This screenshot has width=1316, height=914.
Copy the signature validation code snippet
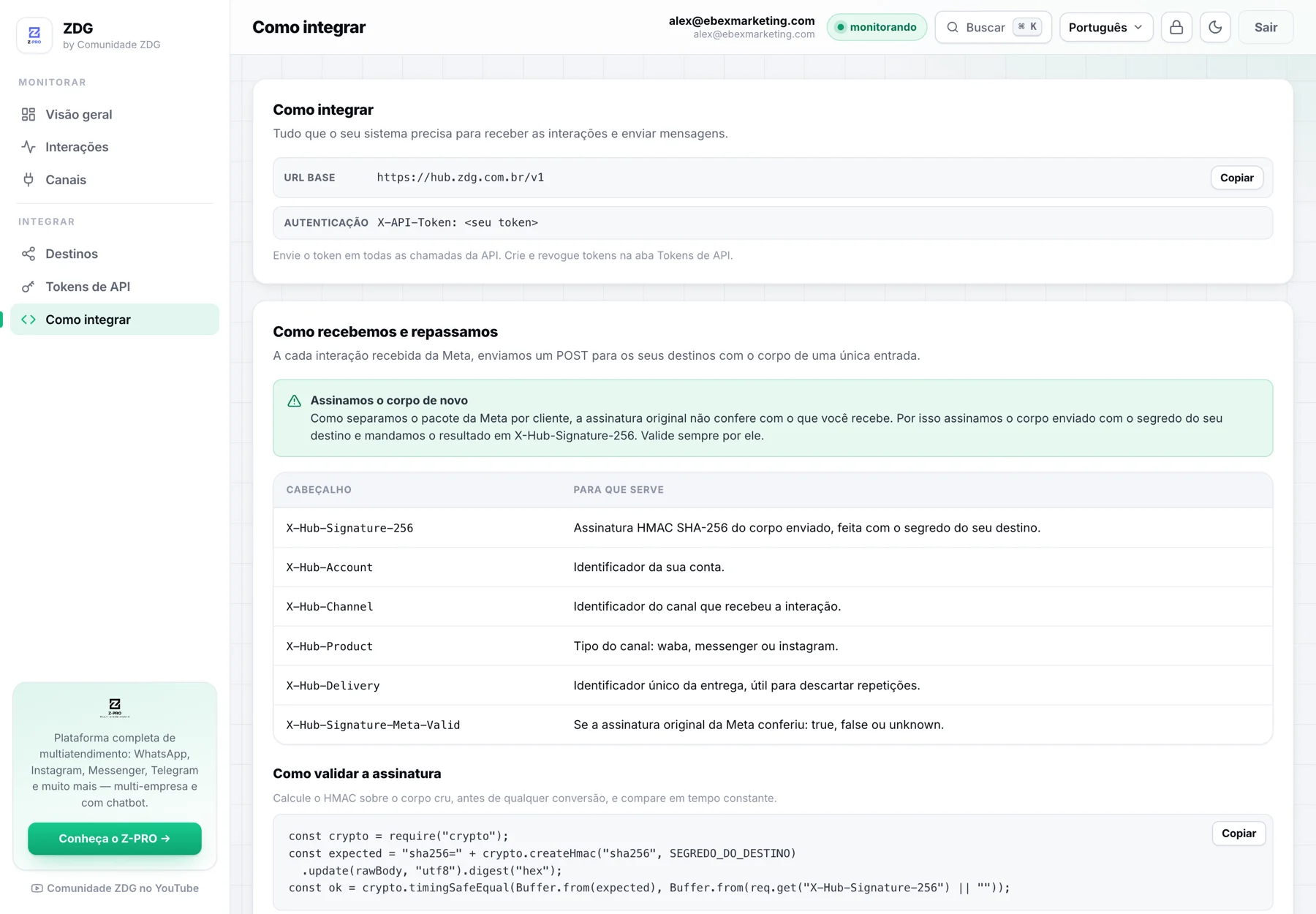[x=1239, y=834]
